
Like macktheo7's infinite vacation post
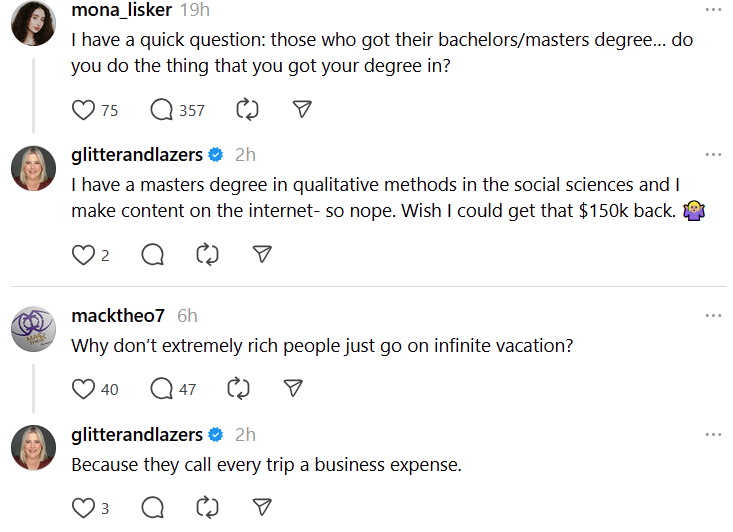click(x=83, y=389)
